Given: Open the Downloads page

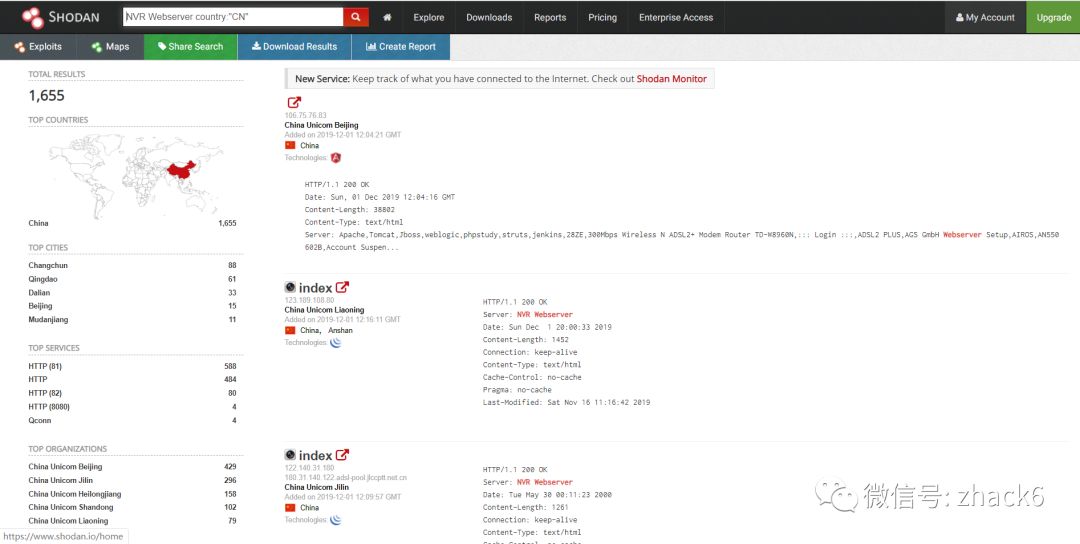Looking at the screenshot, I should point(489,17).
